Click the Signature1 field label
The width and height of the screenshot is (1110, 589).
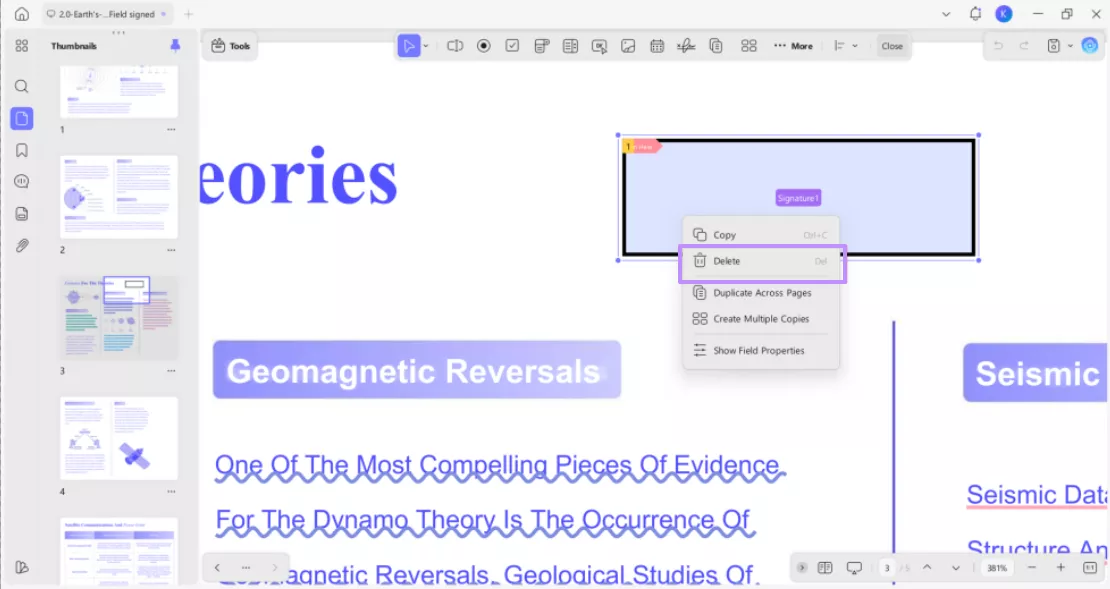[798, 198]
